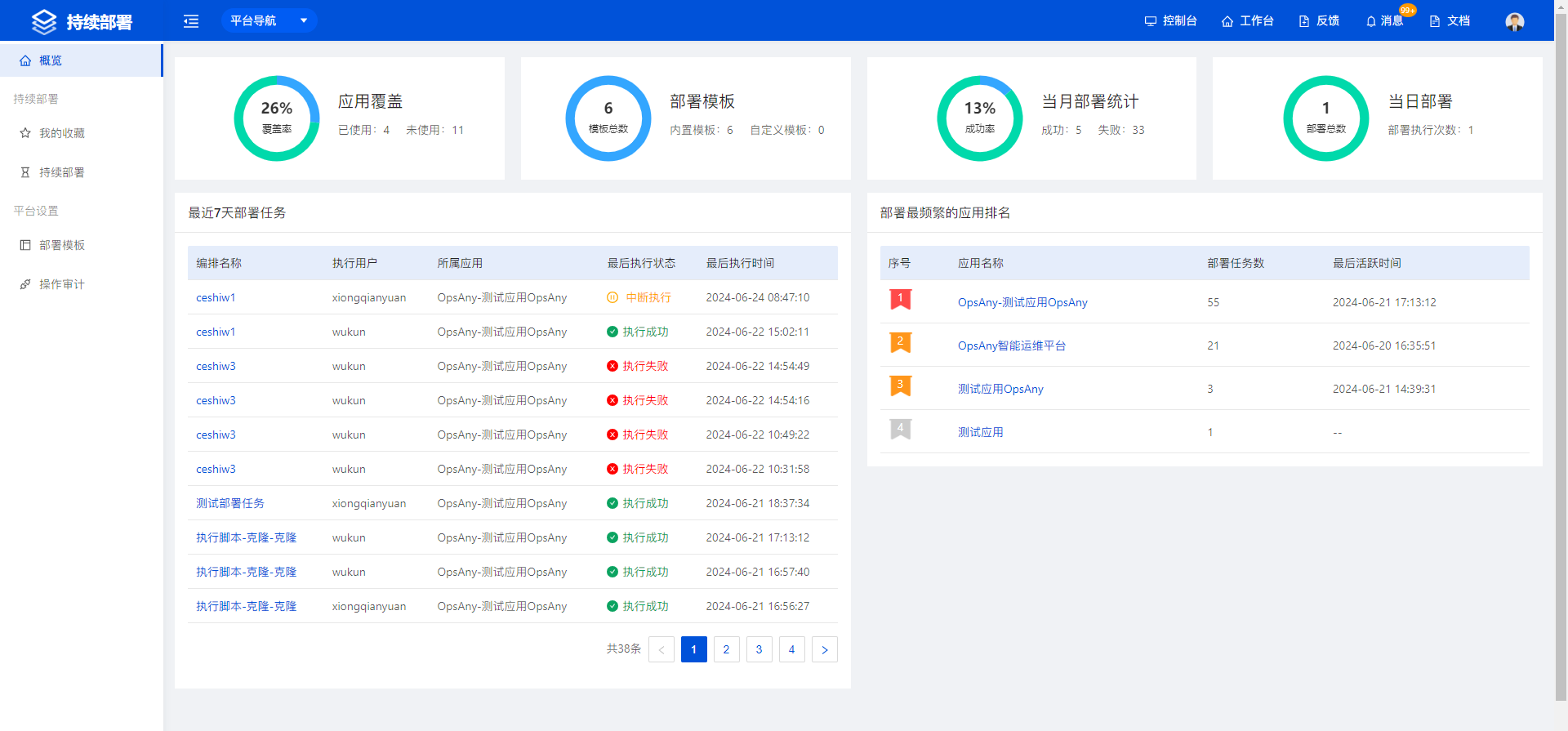
Task: Go to page 3
Action: click(x=759, y=649)
